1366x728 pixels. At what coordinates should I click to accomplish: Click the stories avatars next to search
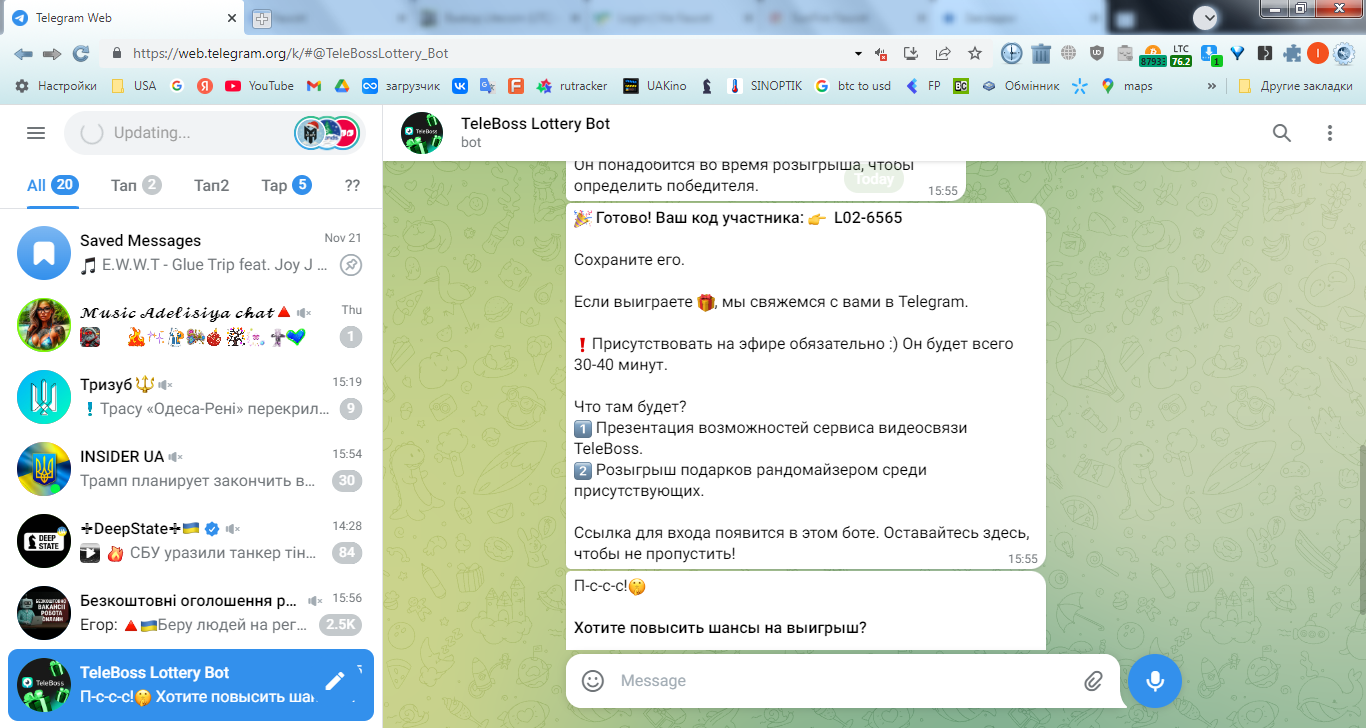tap(327, 133)
